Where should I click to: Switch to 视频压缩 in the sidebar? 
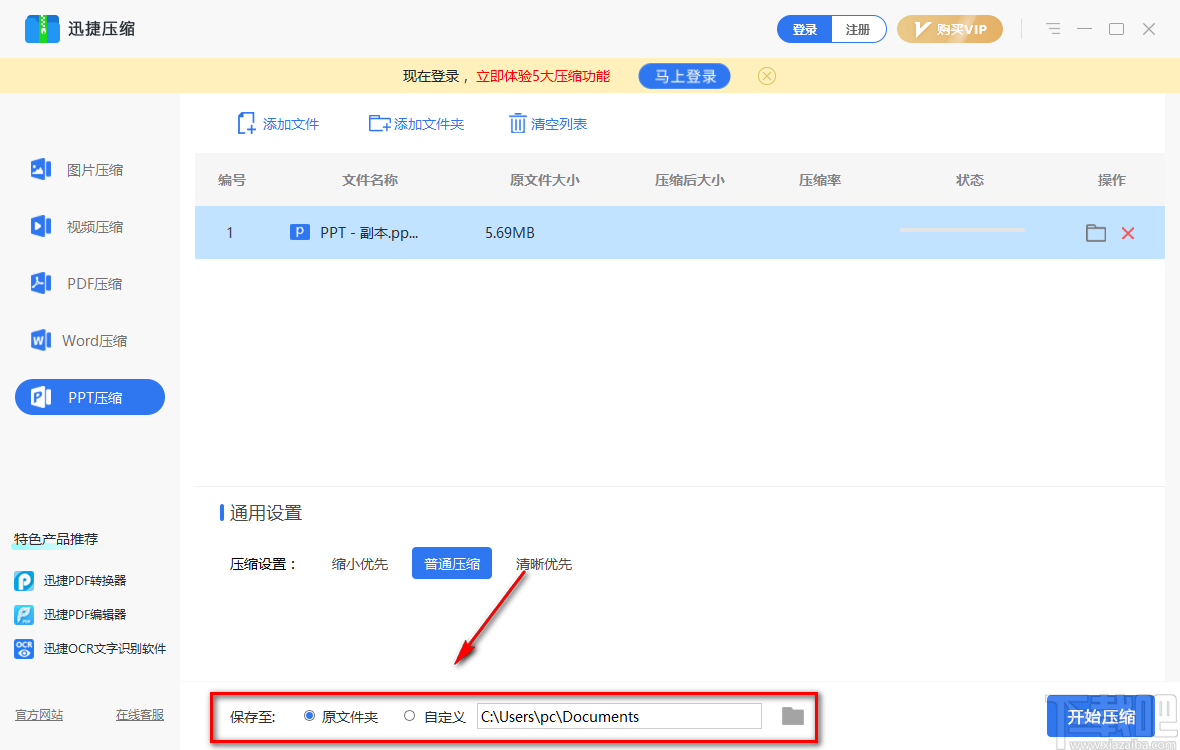click(x=90, y=226)
